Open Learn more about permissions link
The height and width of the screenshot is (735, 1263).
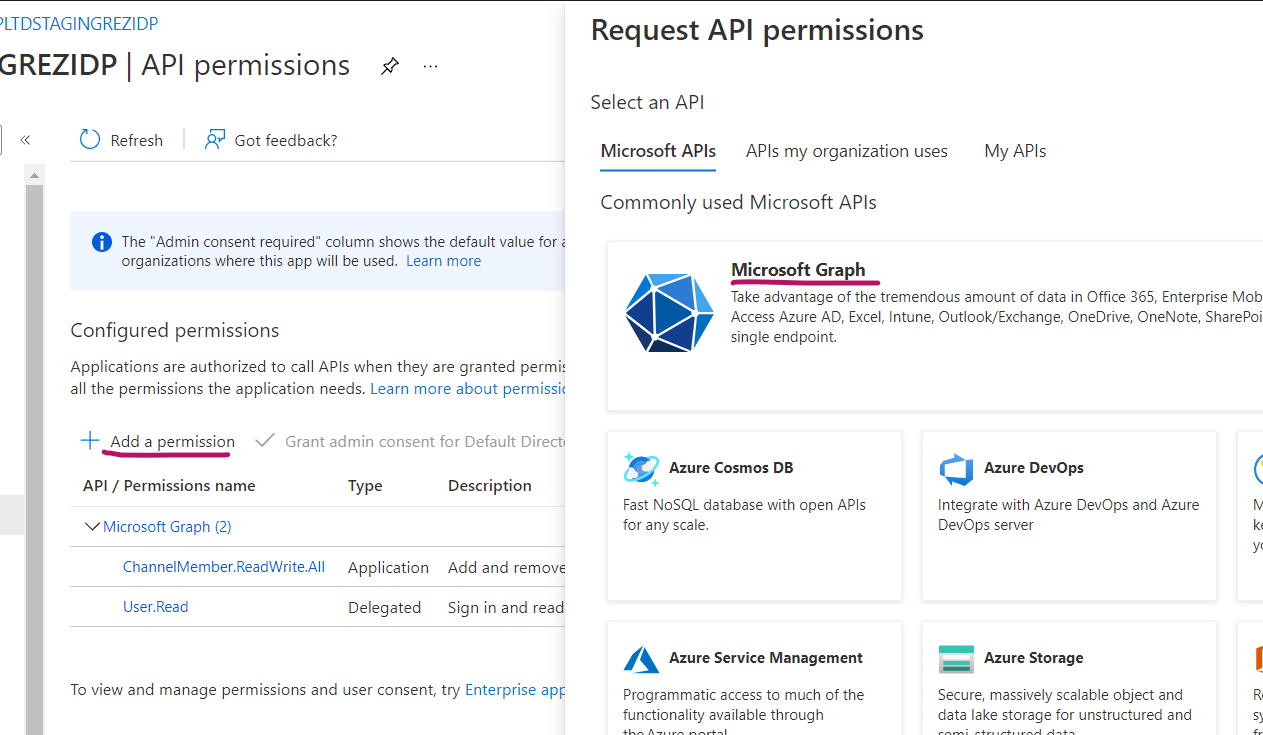pos(468,388)
